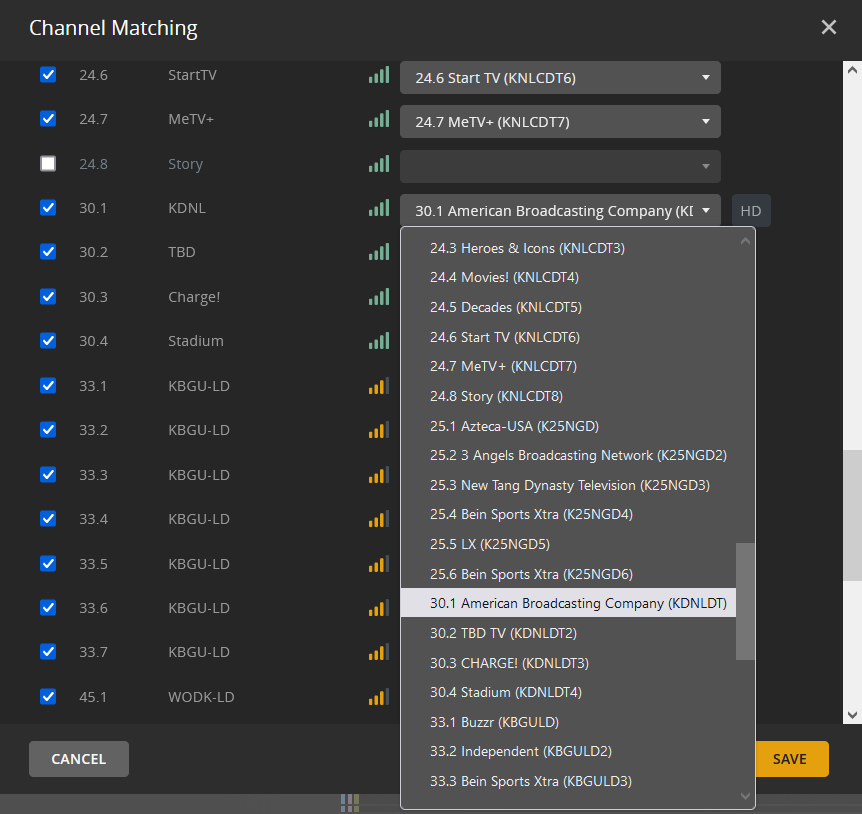View signal strength icon for channel 33.7
Screen dimensions: 862x814
click(x=379, y=651)
